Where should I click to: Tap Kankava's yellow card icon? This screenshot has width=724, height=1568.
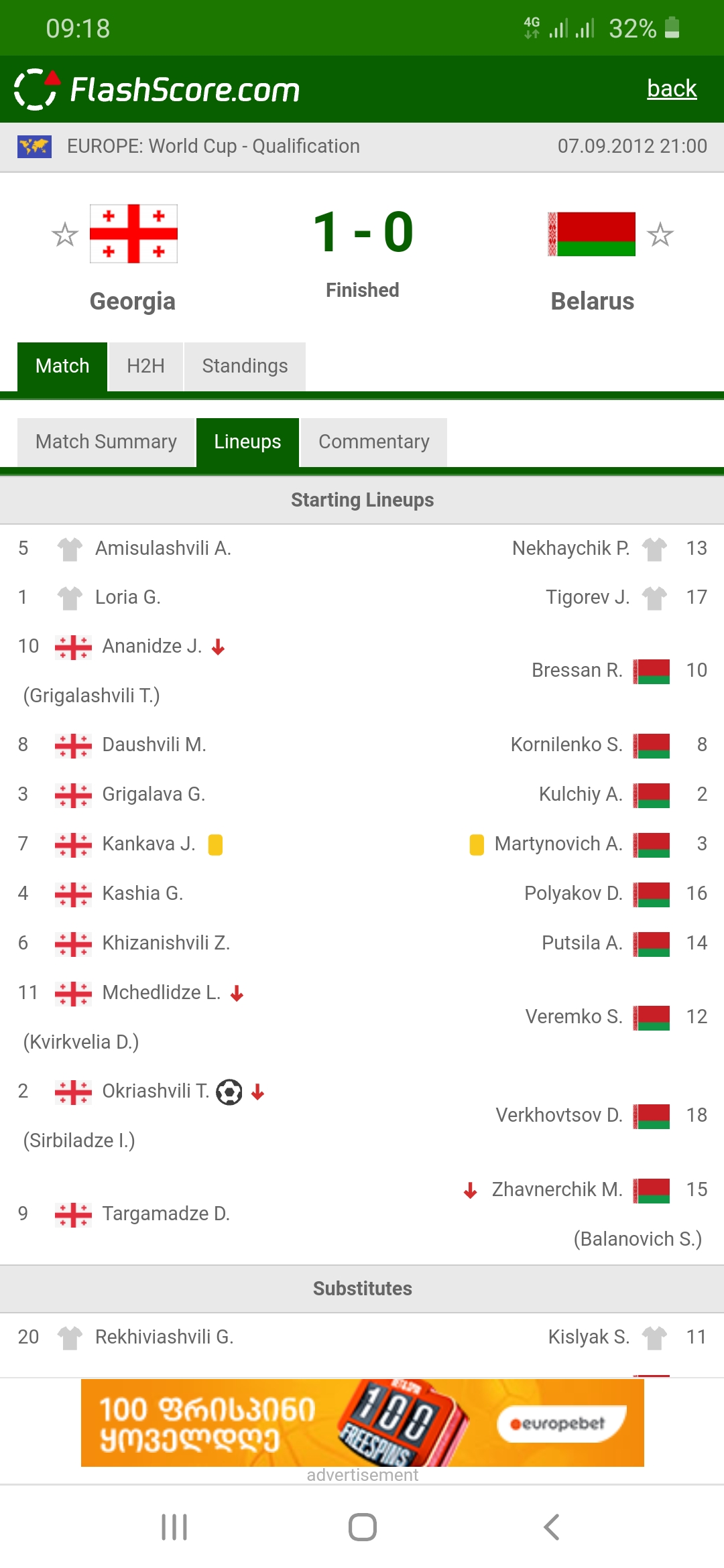[x=215, y=844]
